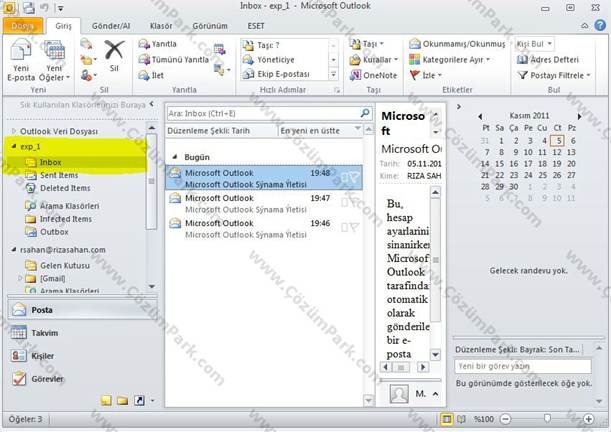Screen dimensions: 611x432
Task: Toggle the En yeni en üstte sort order
Action: tap(320, 131)
